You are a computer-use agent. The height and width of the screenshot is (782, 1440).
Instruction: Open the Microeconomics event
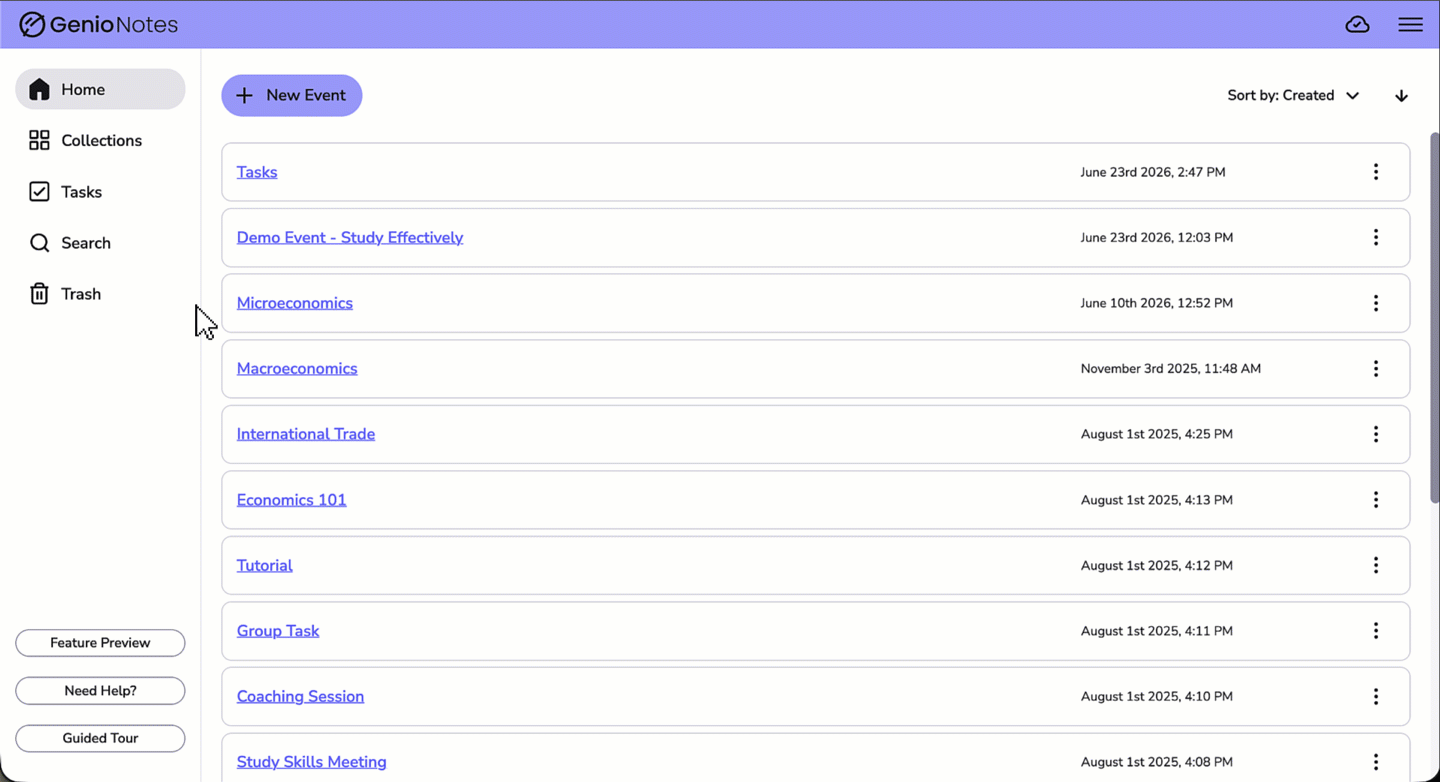[295, 303]
